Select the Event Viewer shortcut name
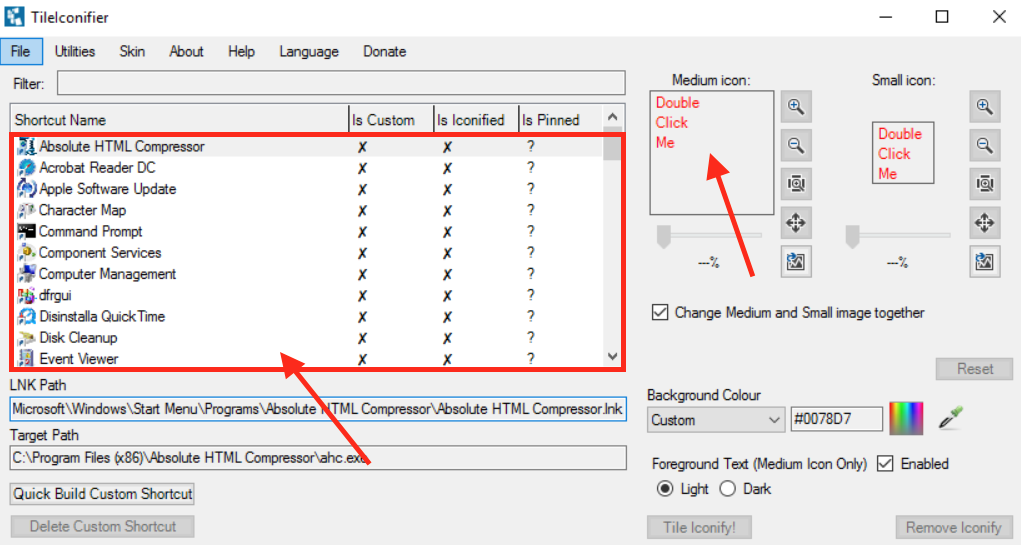1021x545 pixels. tap(79, 359)
